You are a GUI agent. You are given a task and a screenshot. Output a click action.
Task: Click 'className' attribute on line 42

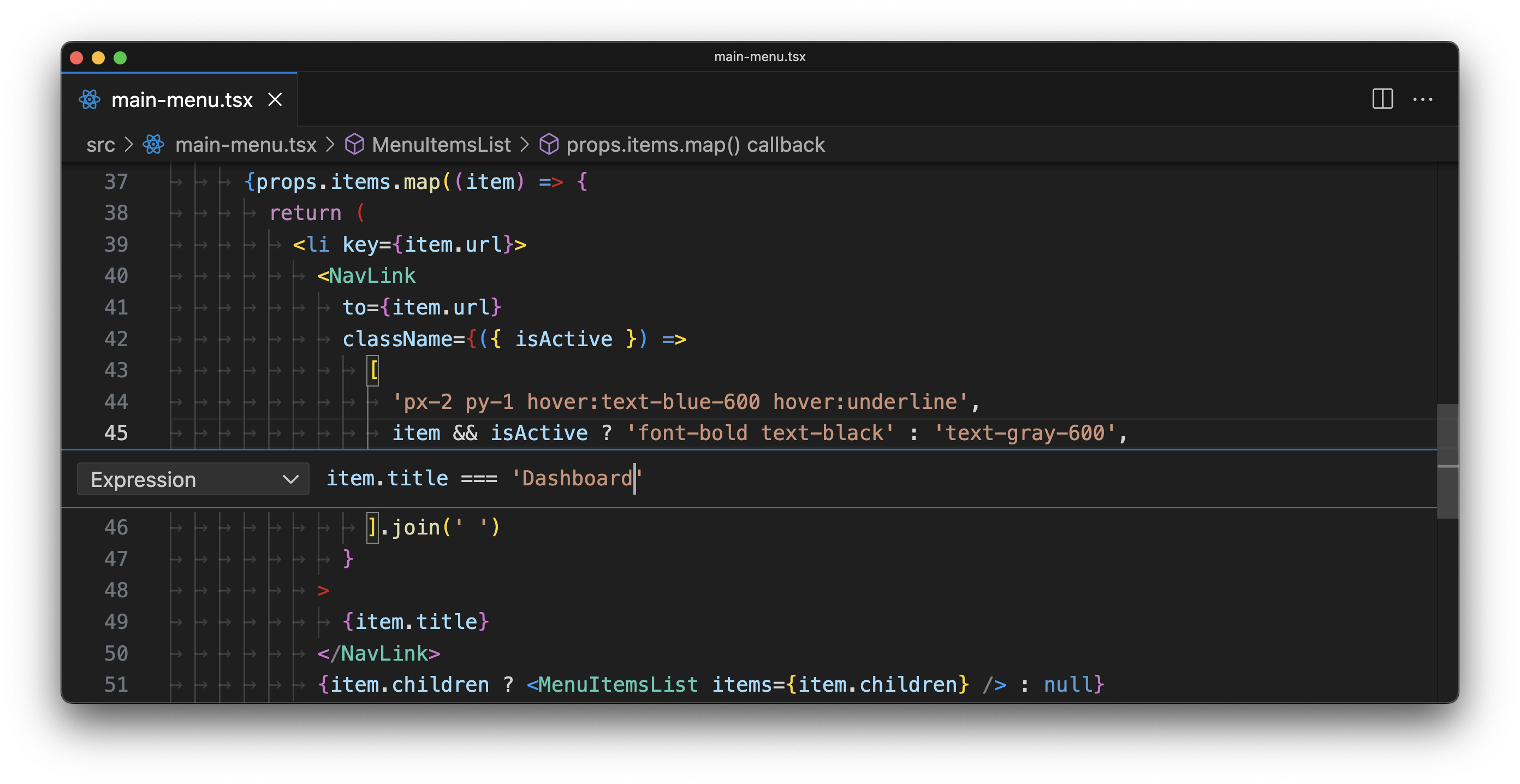[x=397, y=338]
